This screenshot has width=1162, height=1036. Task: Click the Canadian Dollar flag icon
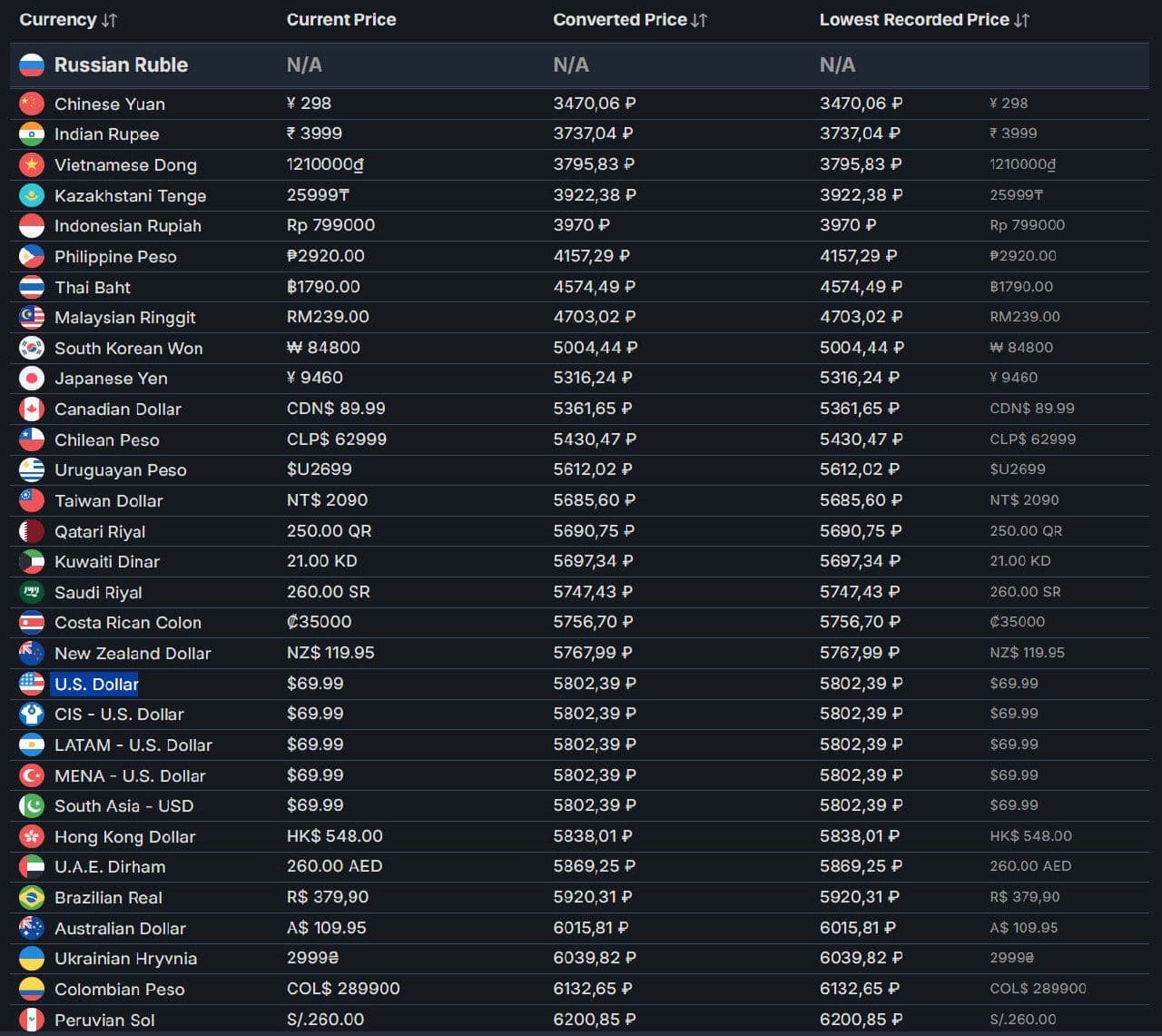pyautogui.click(x=32, y=409)
